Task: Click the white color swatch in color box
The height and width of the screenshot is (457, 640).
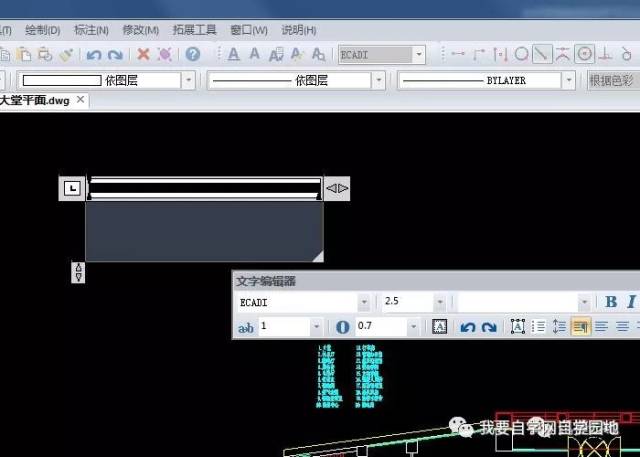Action: click(62, 80)
